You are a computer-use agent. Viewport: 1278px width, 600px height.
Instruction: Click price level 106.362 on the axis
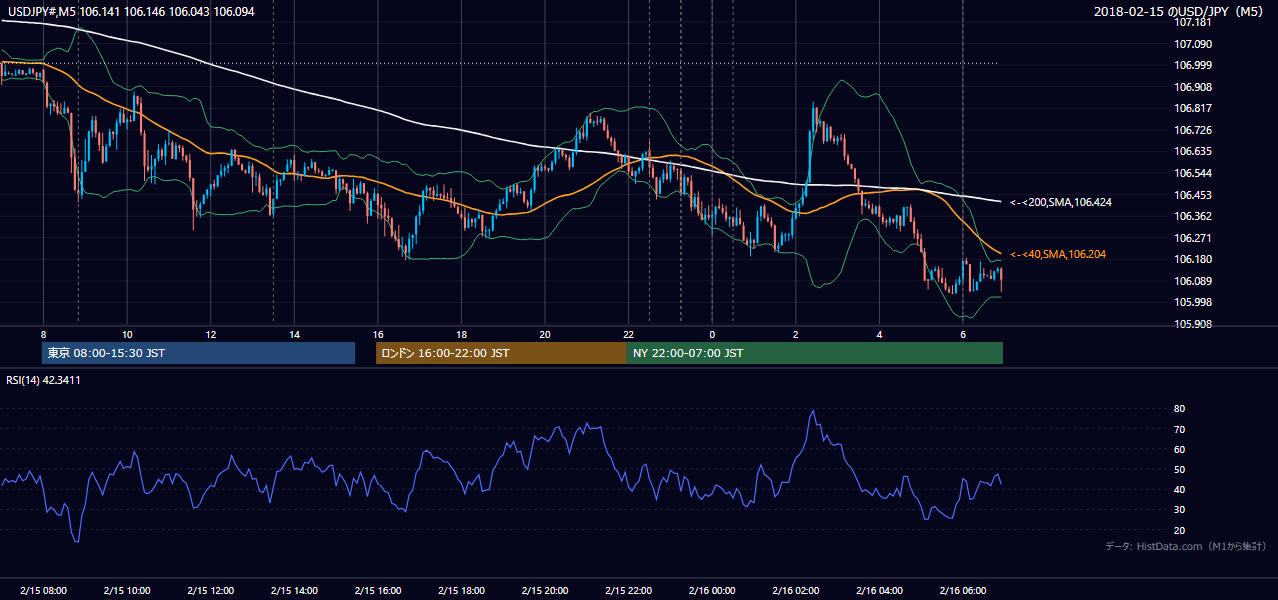[x=1192, y=216]
